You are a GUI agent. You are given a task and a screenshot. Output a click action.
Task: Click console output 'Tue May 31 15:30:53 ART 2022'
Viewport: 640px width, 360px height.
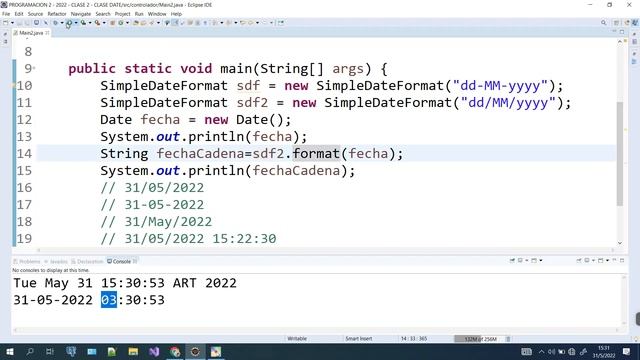pos(125,283)
